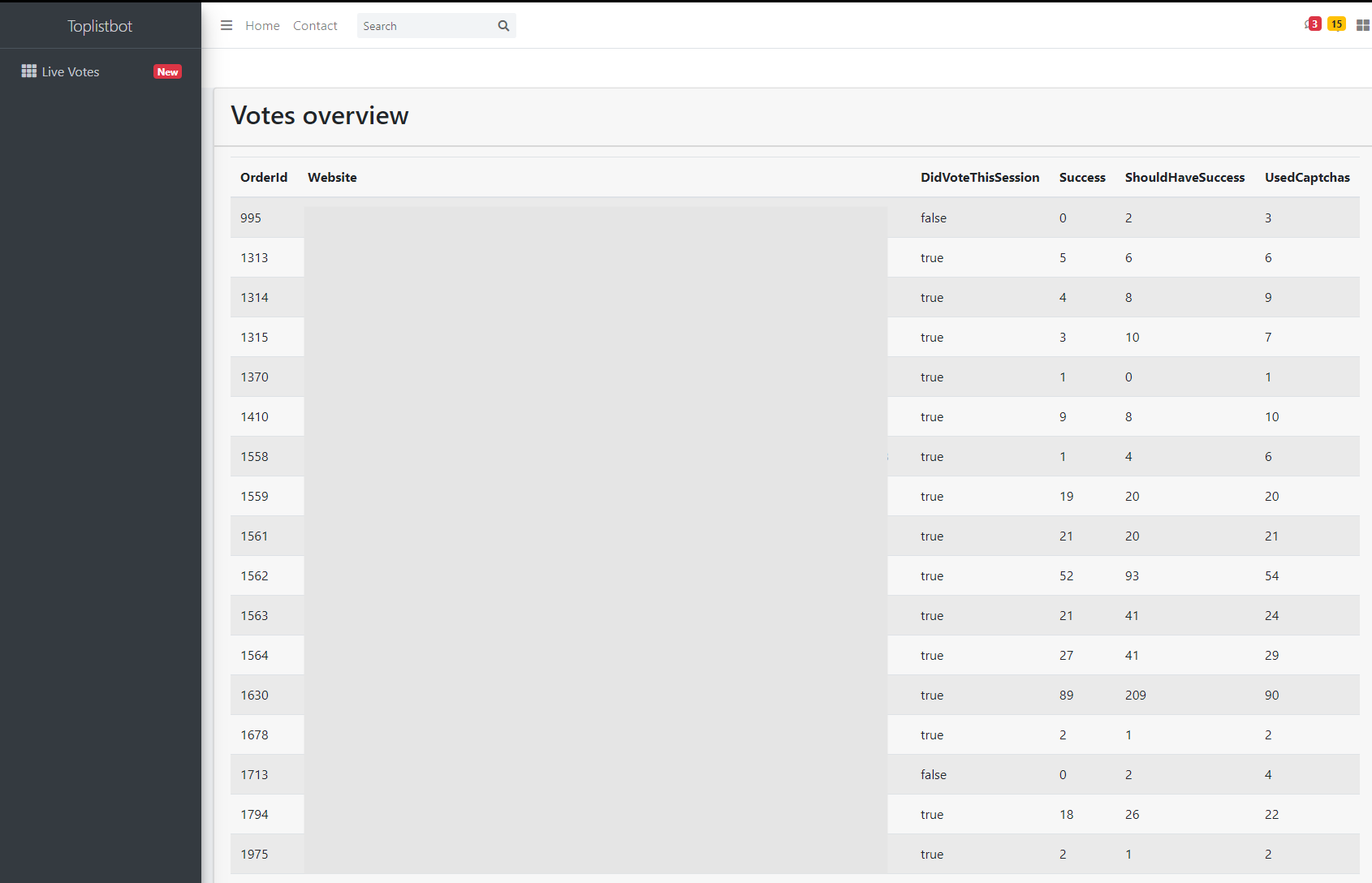Viewport: 1372px width, 883px height.
Task: Click Success value 52 in row 1562
Action: (x=1066, y=576)
